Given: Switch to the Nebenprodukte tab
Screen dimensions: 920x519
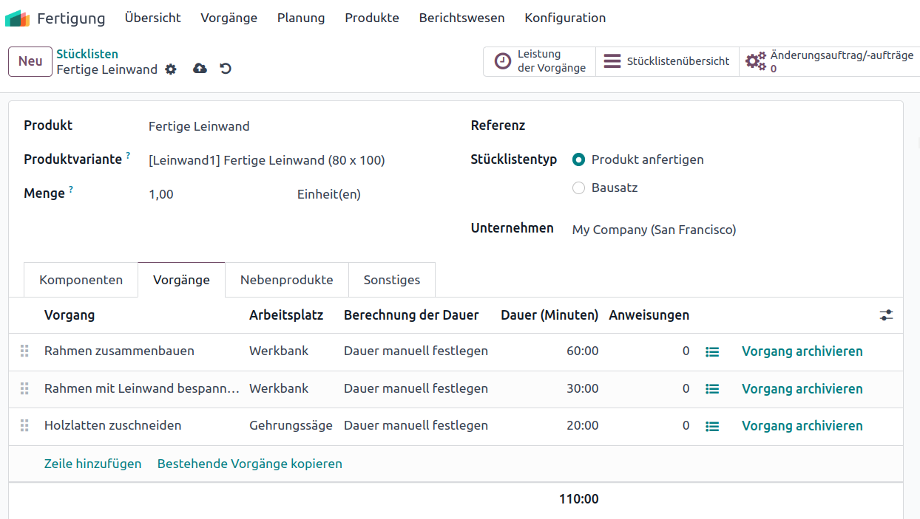Looking at the screenshot, I should pos(286,280).
